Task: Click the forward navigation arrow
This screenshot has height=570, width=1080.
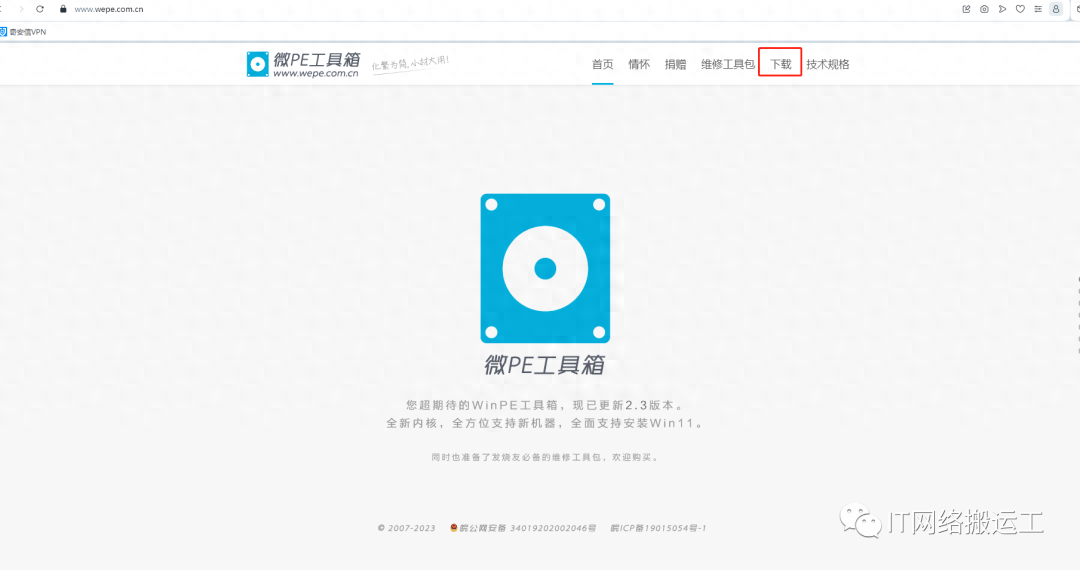Action: (x=21, y=9)
